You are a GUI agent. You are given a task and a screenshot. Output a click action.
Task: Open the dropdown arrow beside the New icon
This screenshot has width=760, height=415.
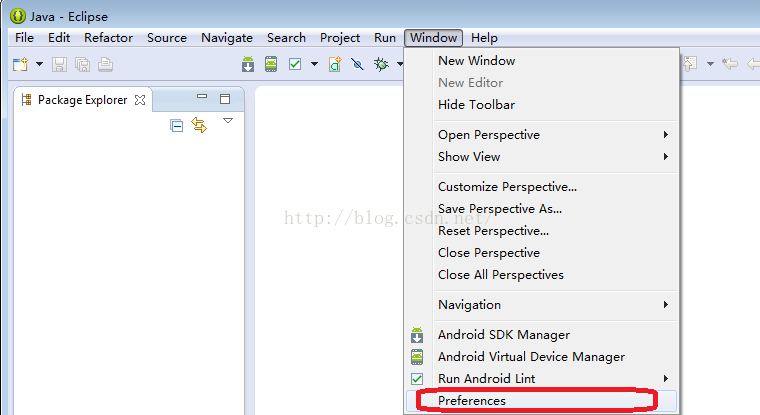(x=39, y=64)
